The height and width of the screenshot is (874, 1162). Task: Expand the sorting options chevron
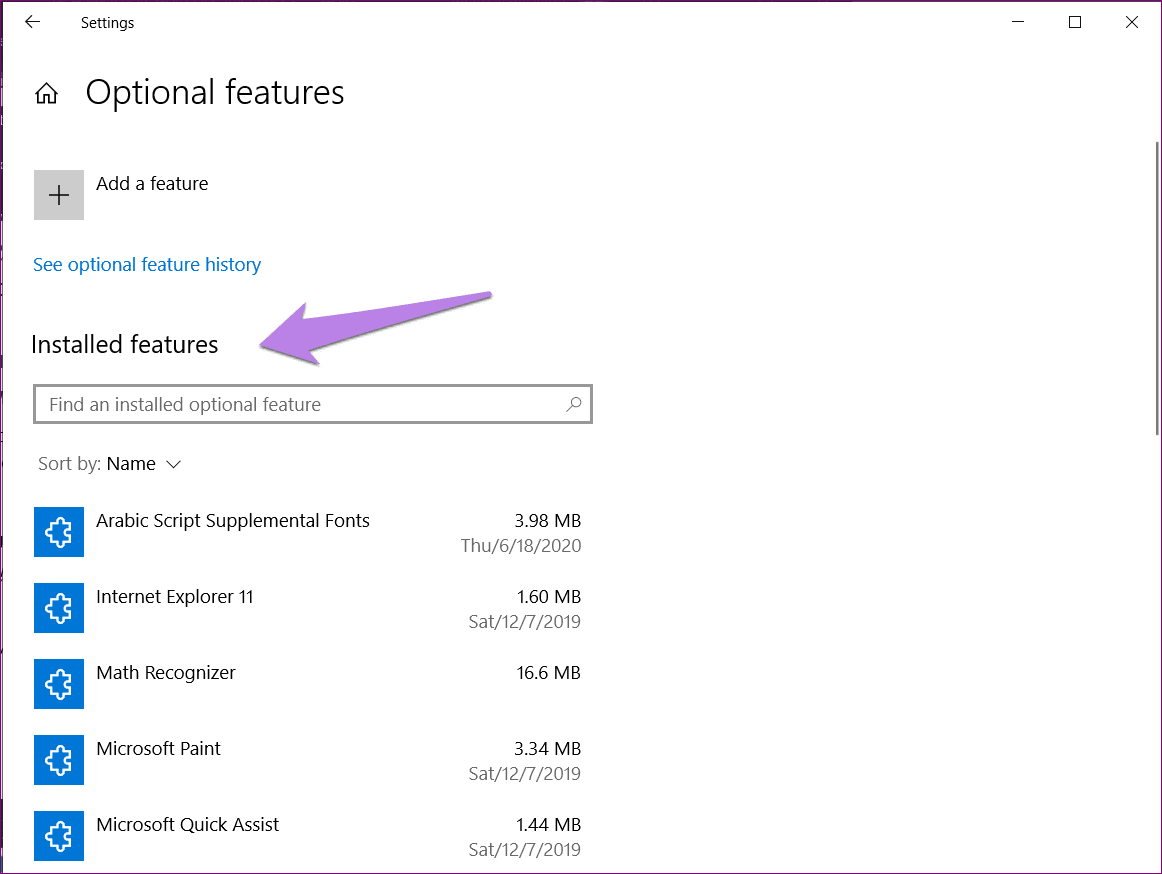tap(173, 464)
